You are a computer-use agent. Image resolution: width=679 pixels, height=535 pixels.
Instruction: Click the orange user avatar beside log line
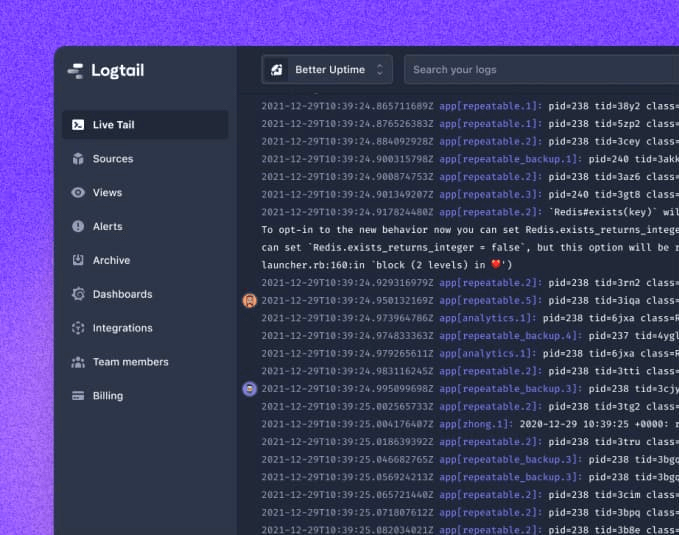coord(250,300)
